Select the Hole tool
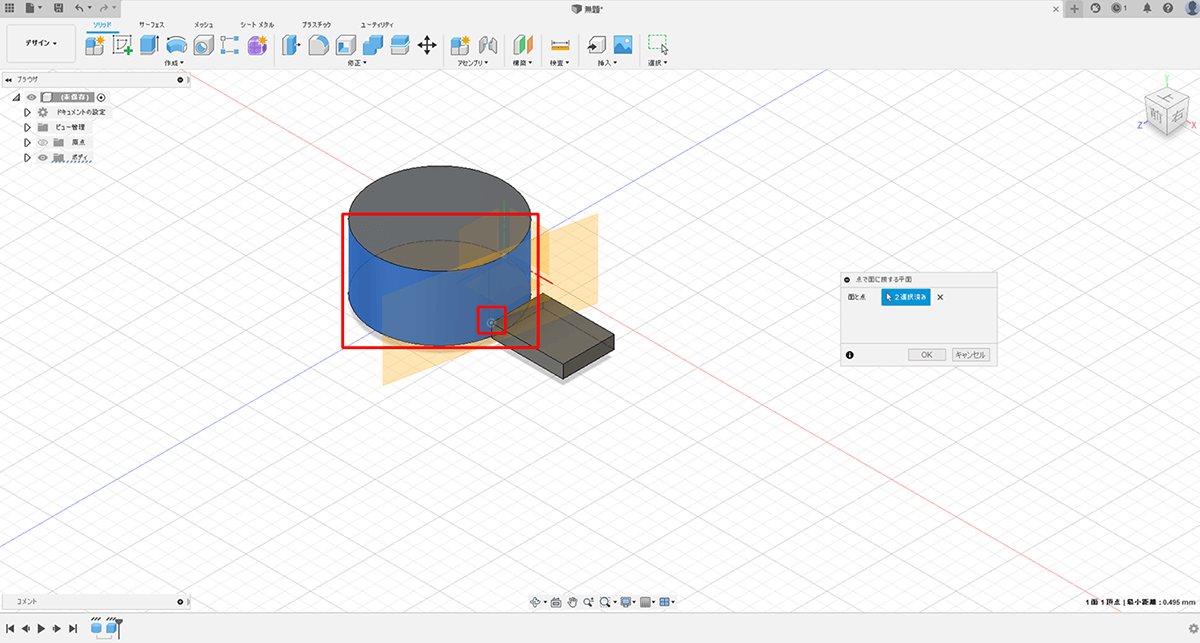This screenshot has height=643, width=1200. pyautogui.click(x=204, y=44)
